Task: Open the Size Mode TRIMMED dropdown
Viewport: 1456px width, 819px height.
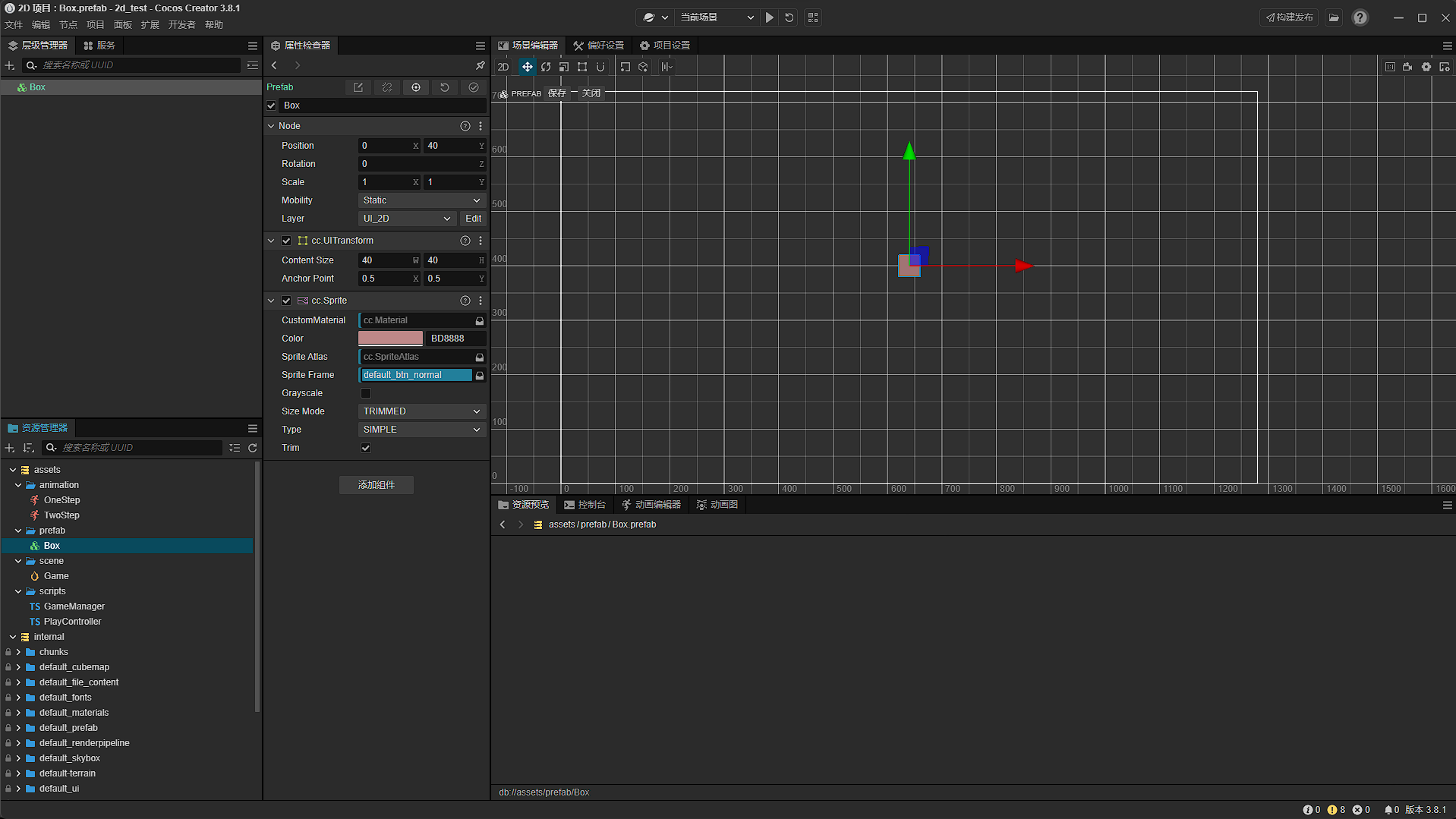Action: click(x=421, y=411)
